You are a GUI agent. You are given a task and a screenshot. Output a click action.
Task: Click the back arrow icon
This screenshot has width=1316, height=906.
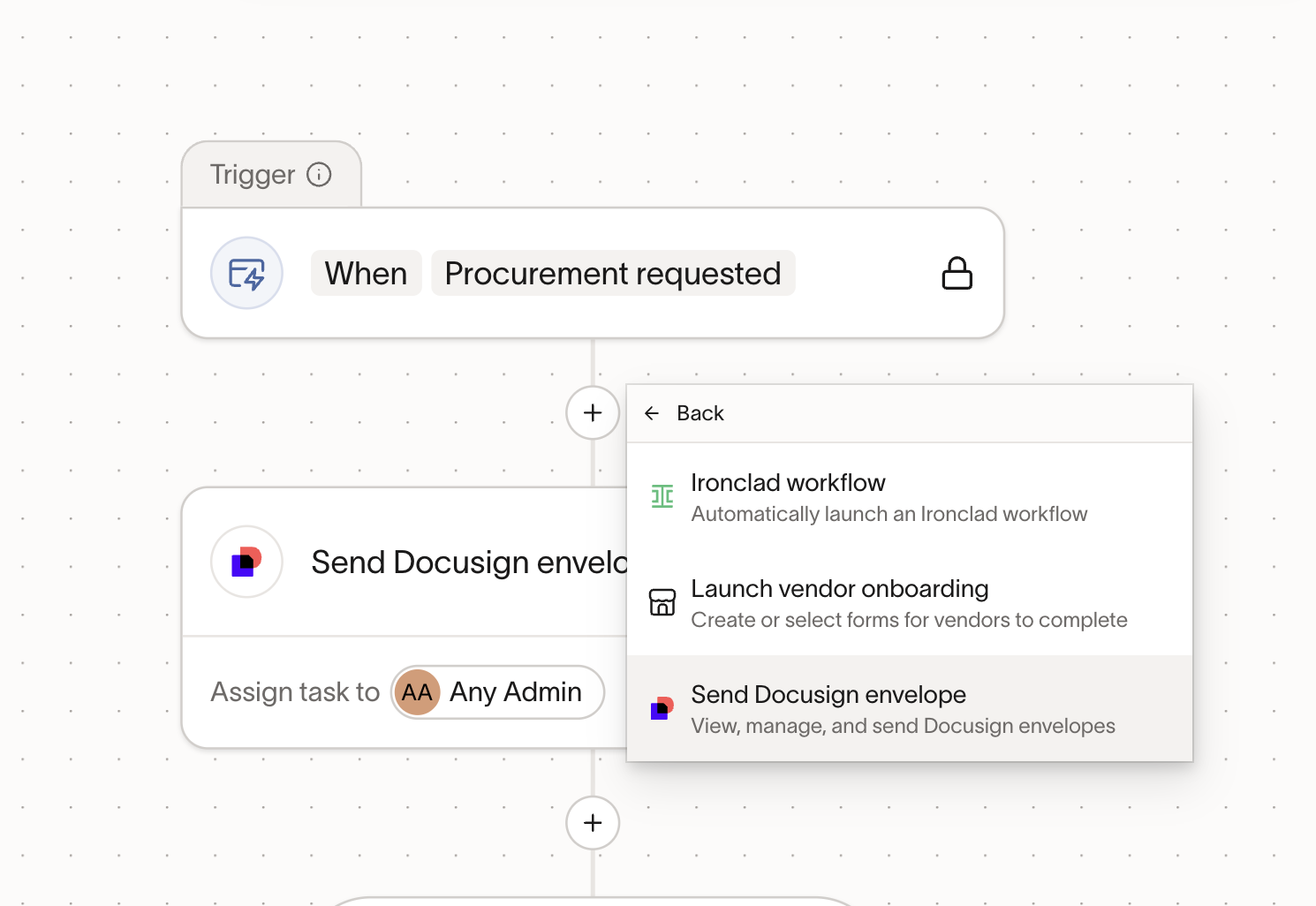click(652, 413)
